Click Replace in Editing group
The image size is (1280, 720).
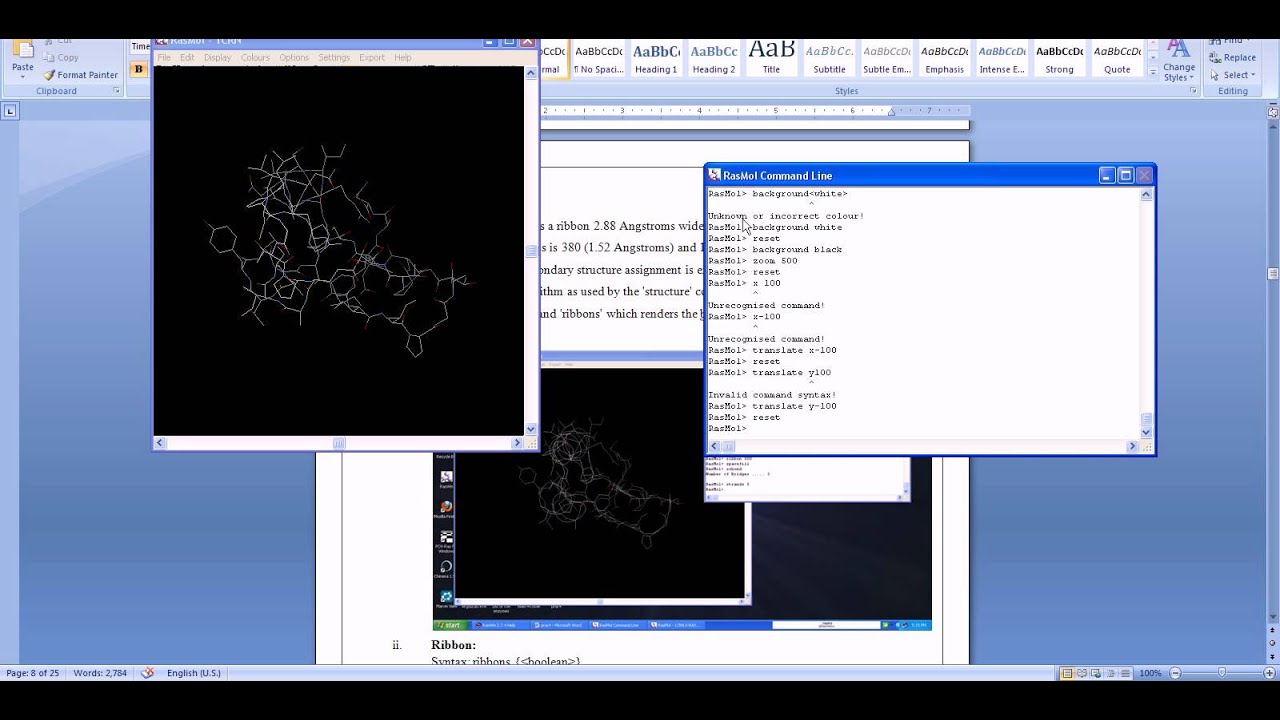pos(1231,57)
